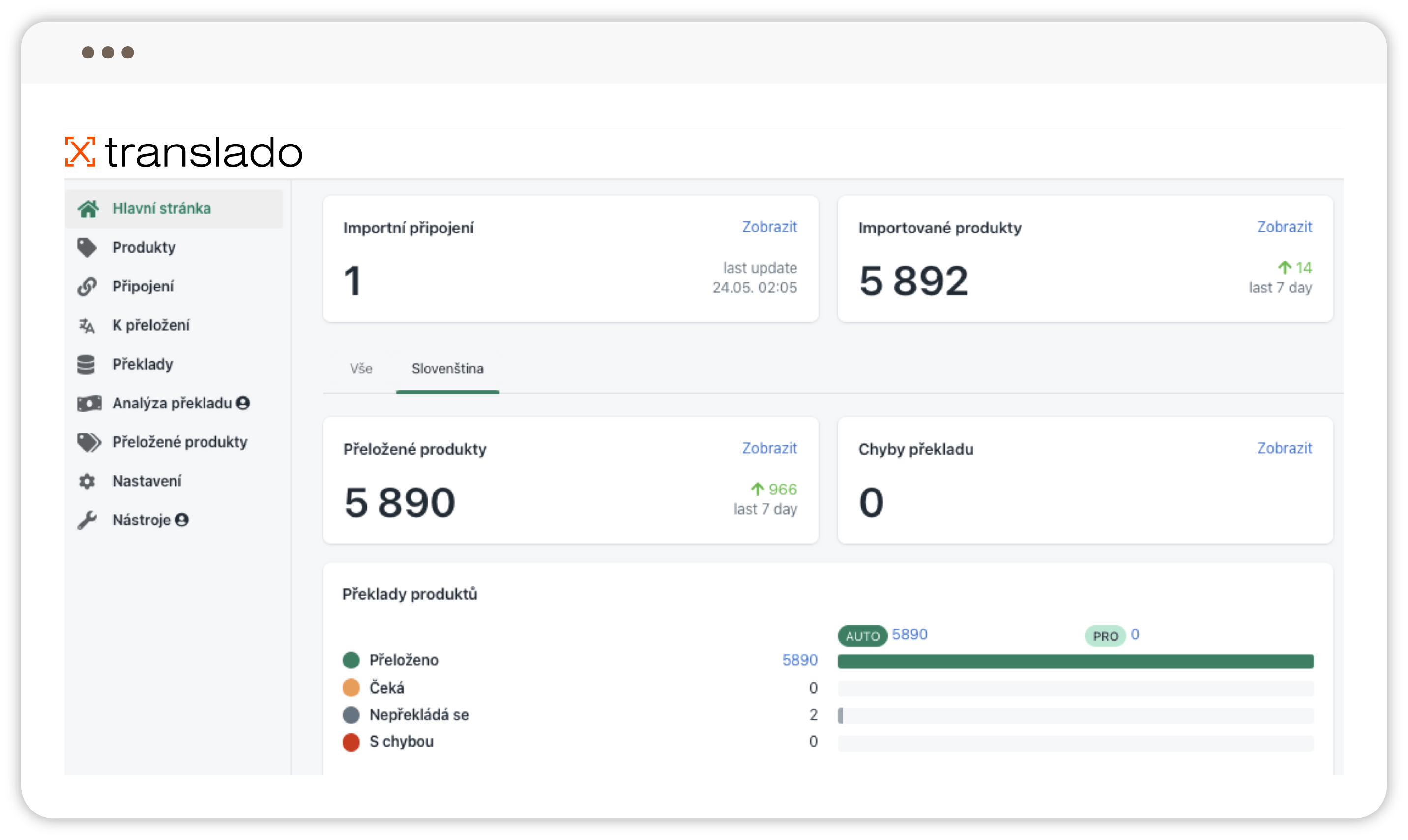Click the translate icon for K přeložení

click(x=87, y=325)
